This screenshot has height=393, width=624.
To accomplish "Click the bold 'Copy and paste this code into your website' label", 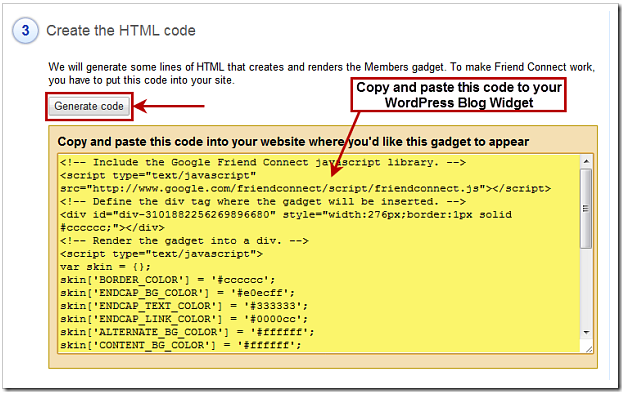I will 293,142.
